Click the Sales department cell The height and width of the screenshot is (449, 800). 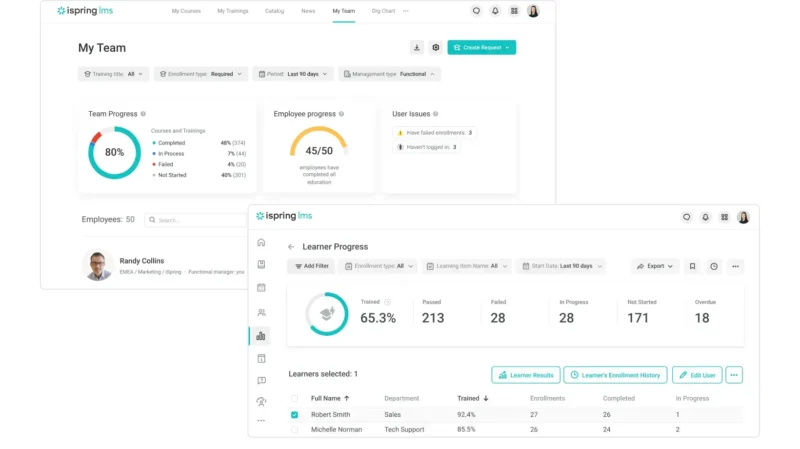(x=392, y=415)
